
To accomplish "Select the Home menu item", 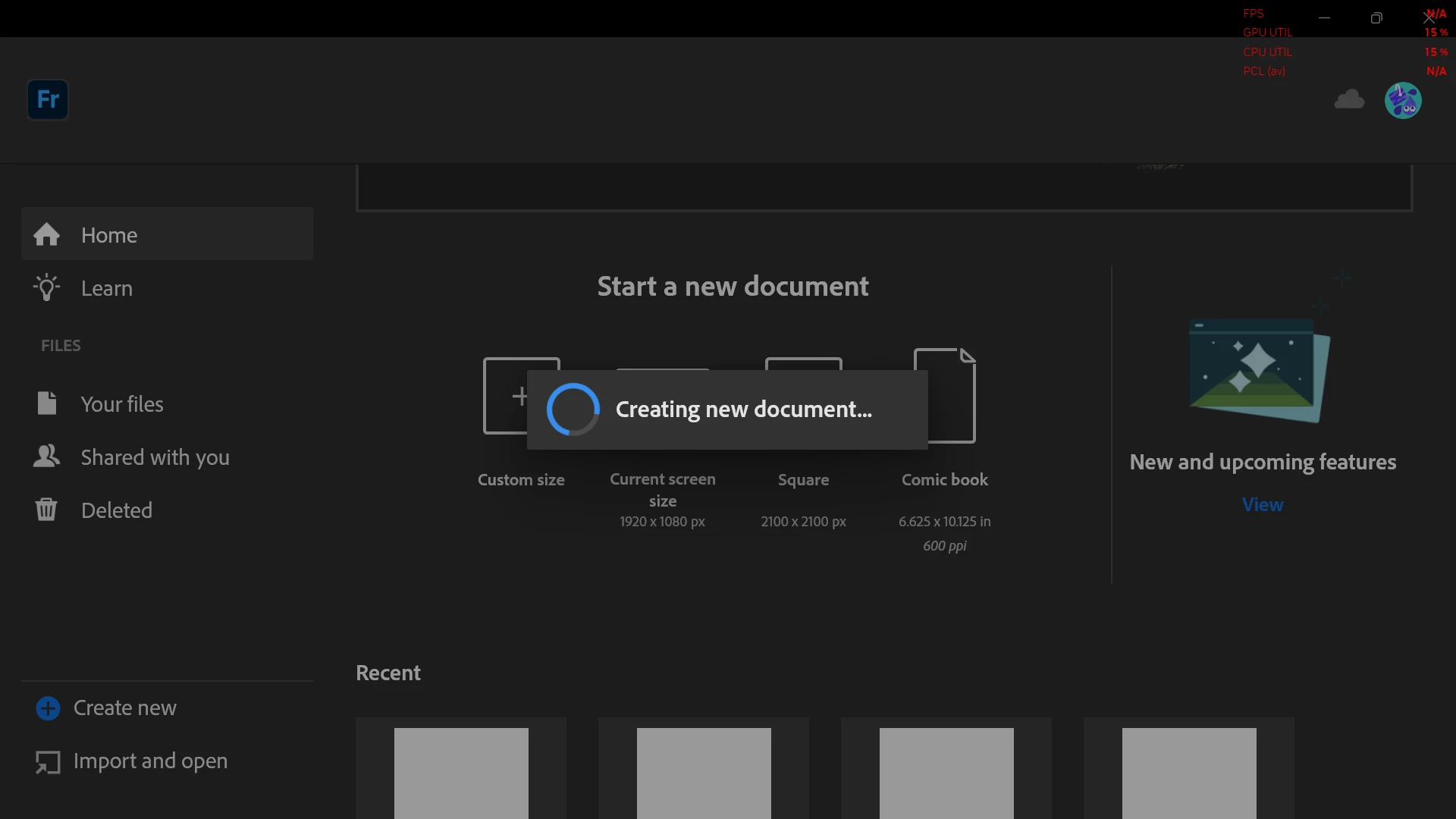I will click(109, 235).
